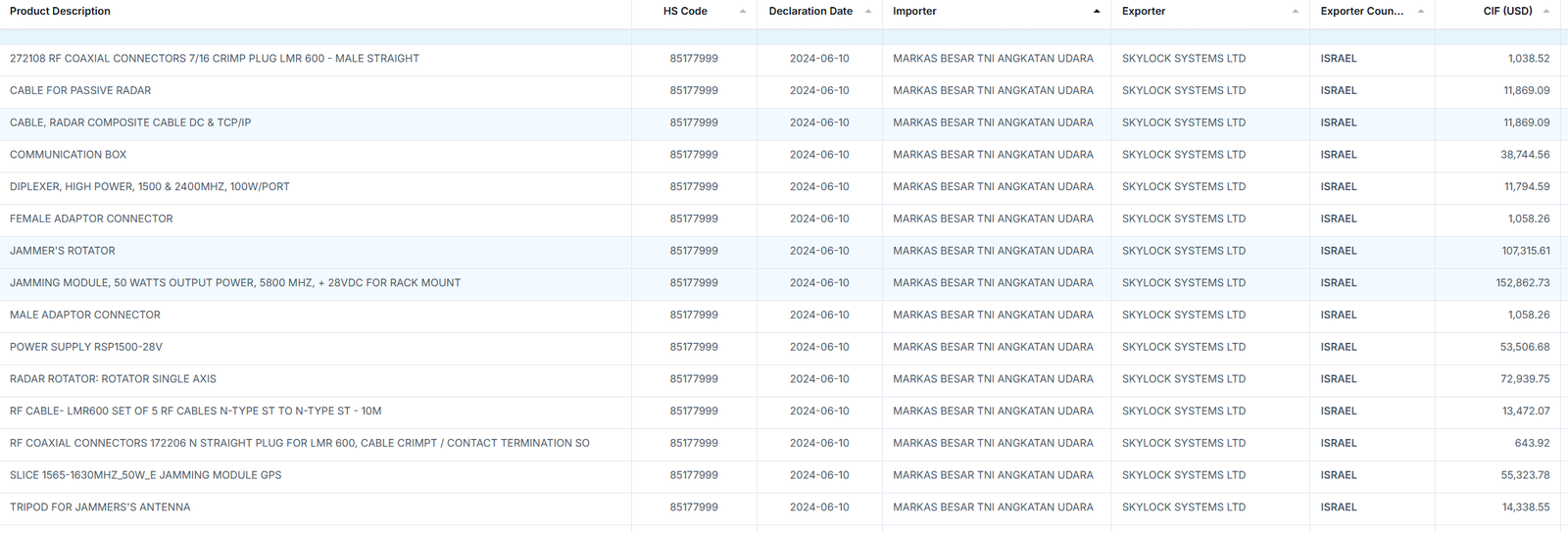Click CABLE FOR PASSIVE RADAR description
Viewport: 1568px width, 533px height.
pyautogui.click(x=80, y=90)
